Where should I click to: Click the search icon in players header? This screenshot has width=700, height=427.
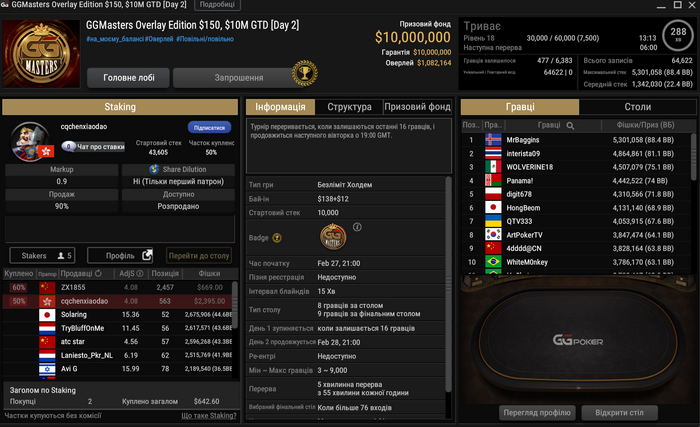[x=570, y=126]
